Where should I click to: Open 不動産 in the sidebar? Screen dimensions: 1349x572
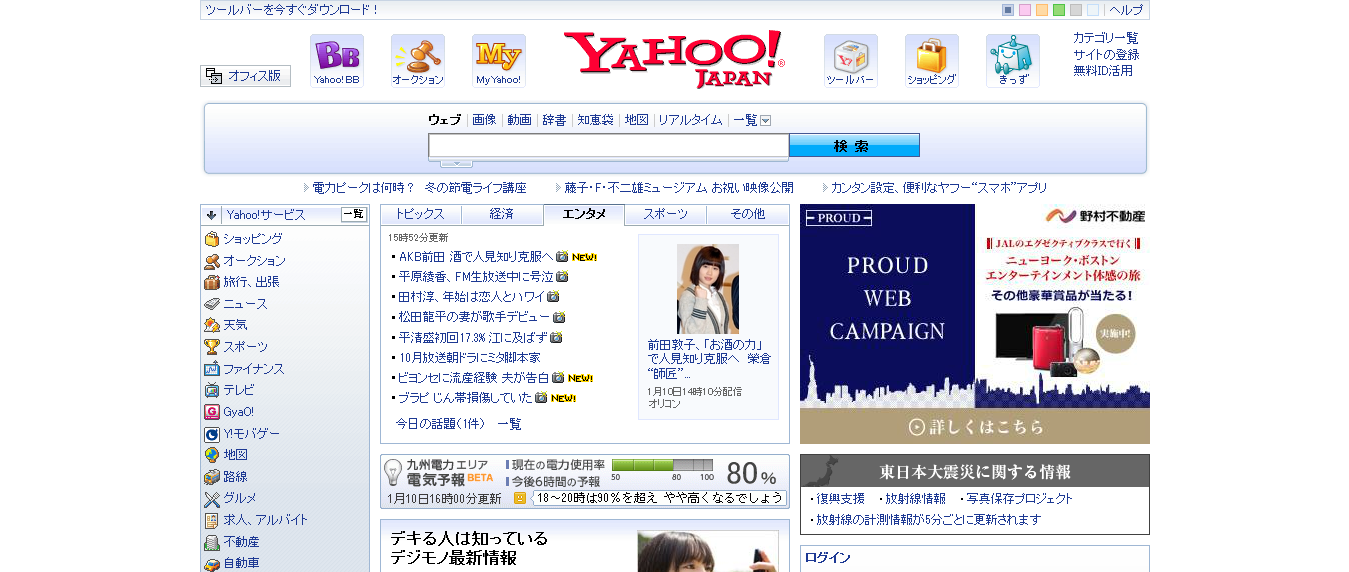pyautogui.click(x=241, y=542)
